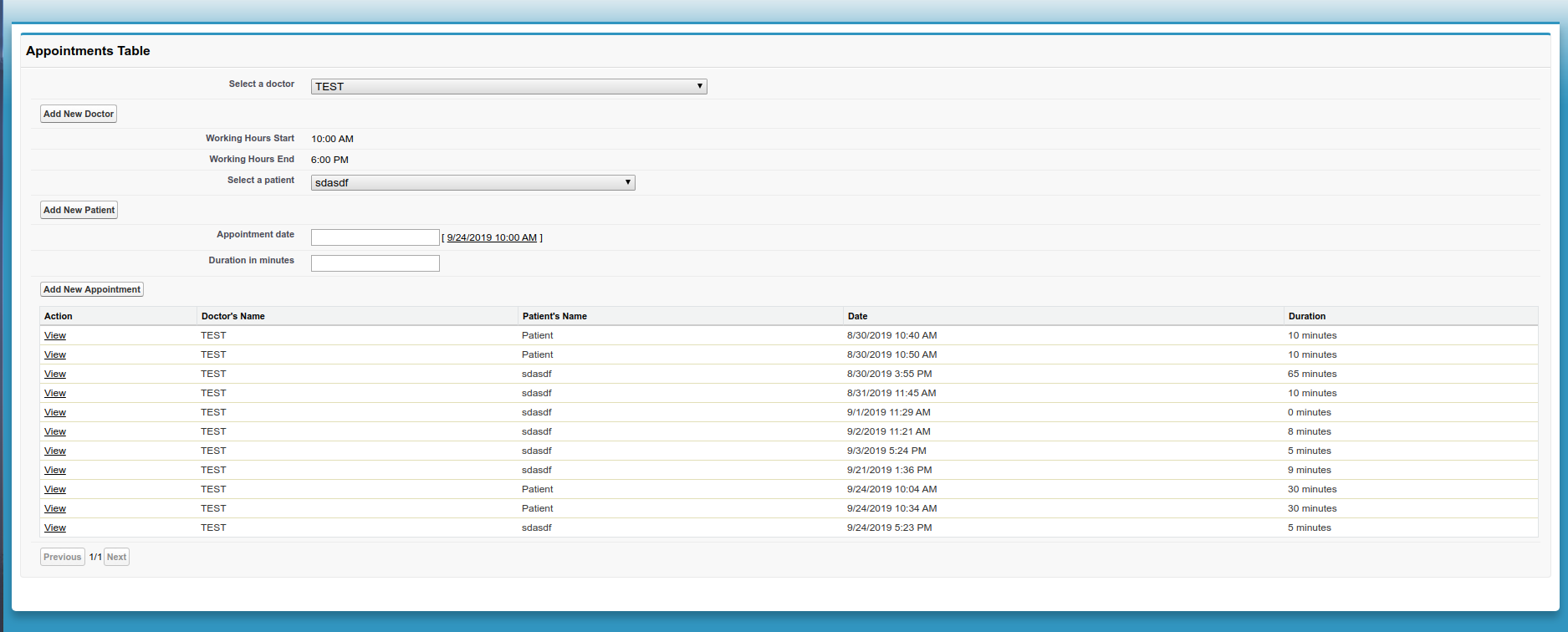View the 9/24/2019 5:23 PM appointment
1568x632 pixels.
point(55,528)
